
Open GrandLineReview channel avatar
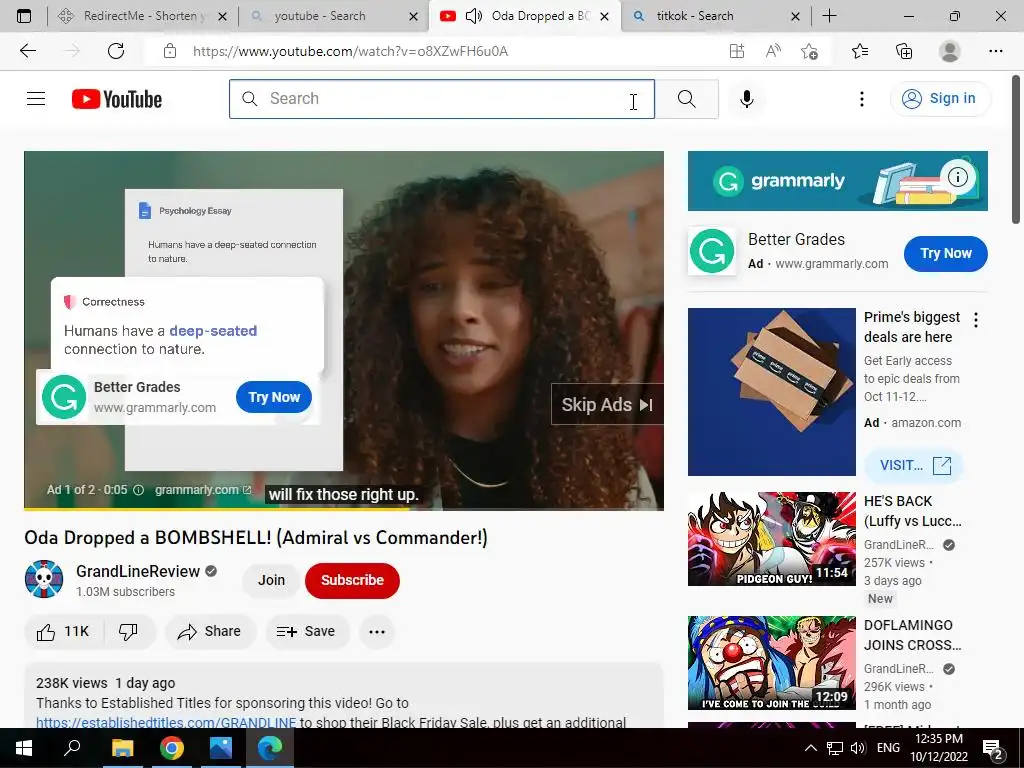coord(44,579)
